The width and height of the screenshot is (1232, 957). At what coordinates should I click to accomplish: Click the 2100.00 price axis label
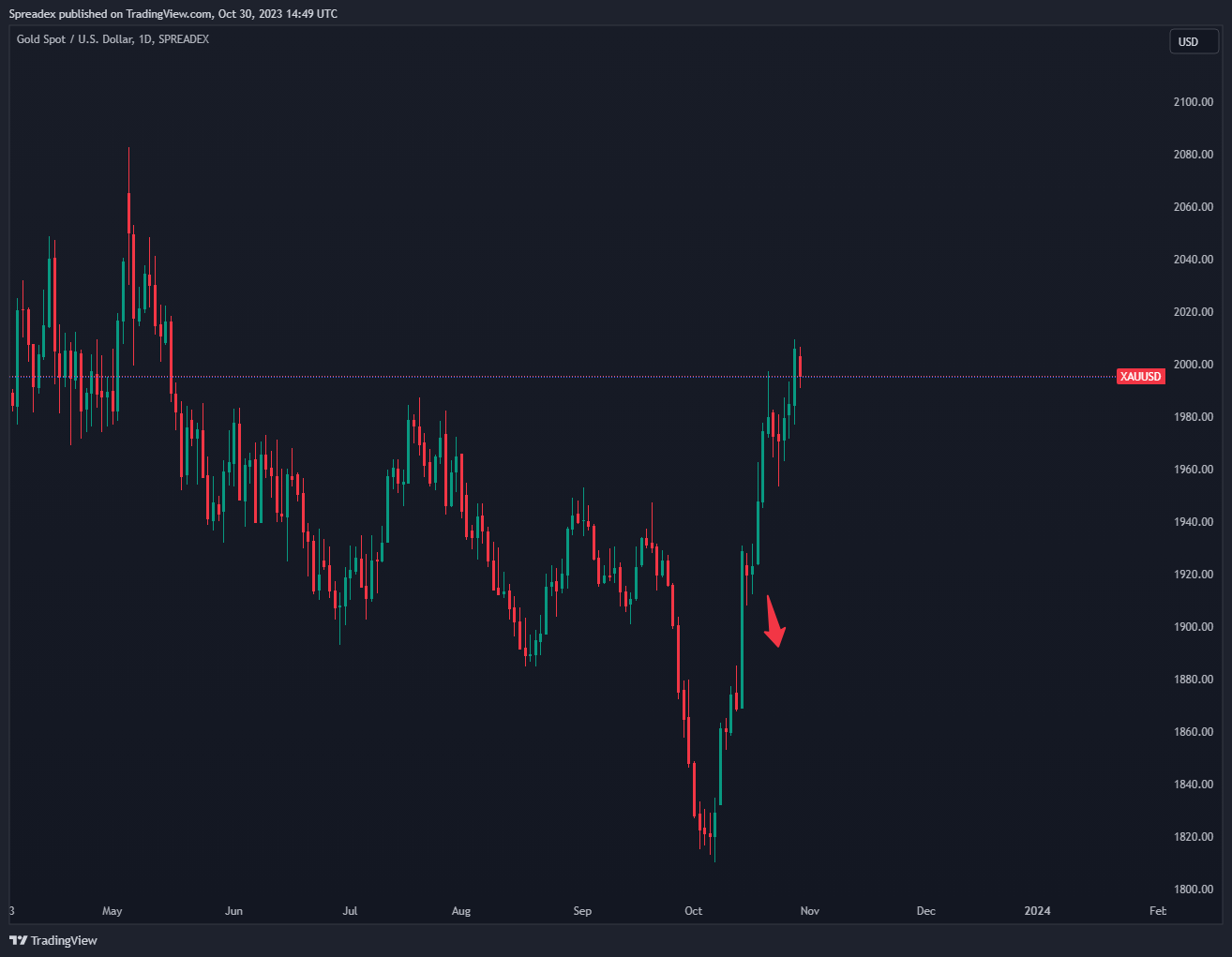point(1193,101)
